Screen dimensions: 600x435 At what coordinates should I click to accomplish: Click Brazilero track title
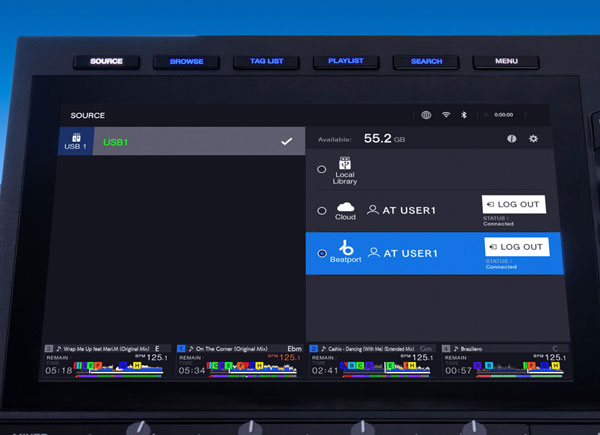pos(471,349)
